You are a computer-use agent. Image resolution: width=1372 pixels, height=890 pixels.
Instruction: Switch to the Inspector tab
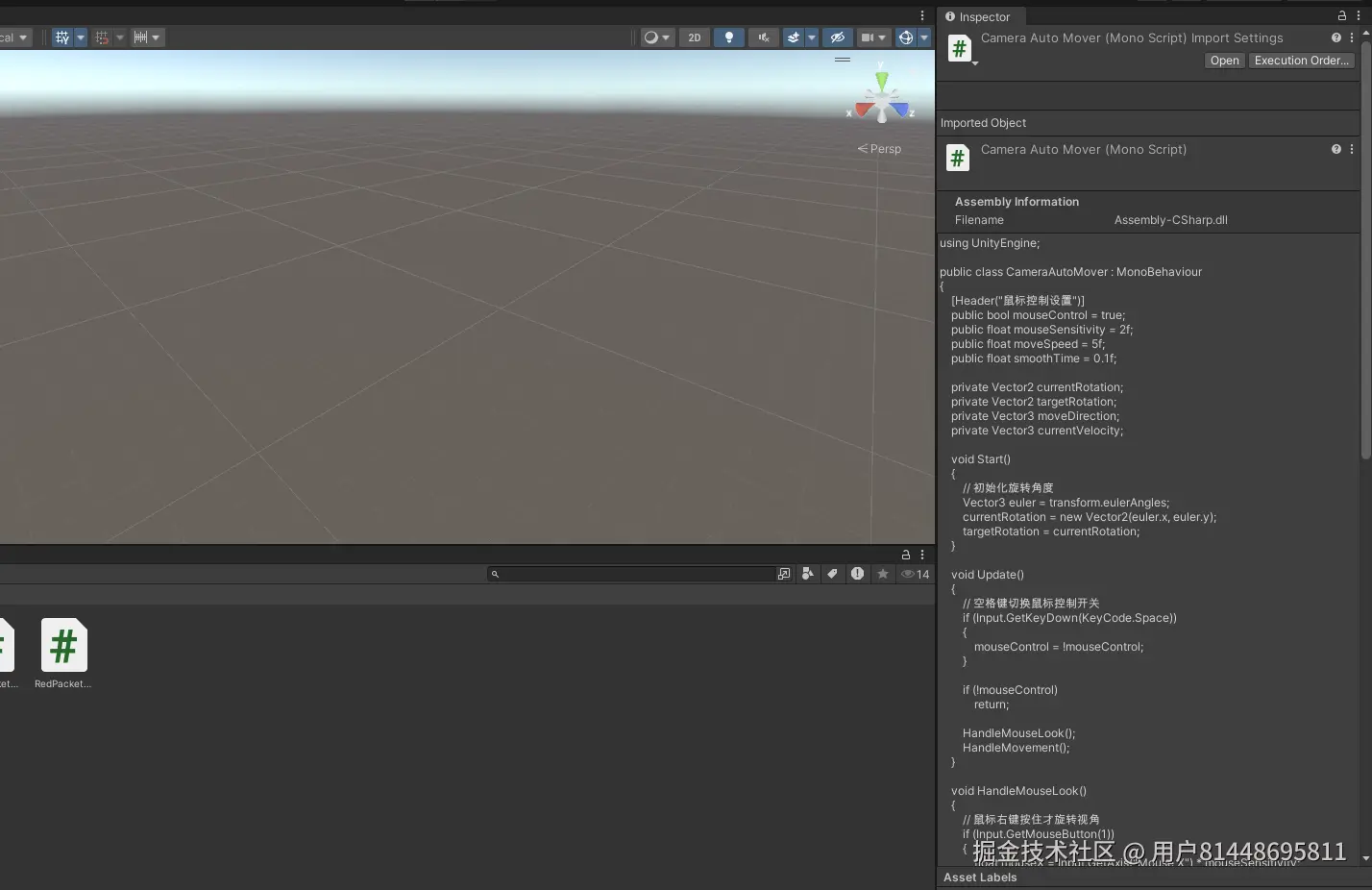[x=978, y=17]
